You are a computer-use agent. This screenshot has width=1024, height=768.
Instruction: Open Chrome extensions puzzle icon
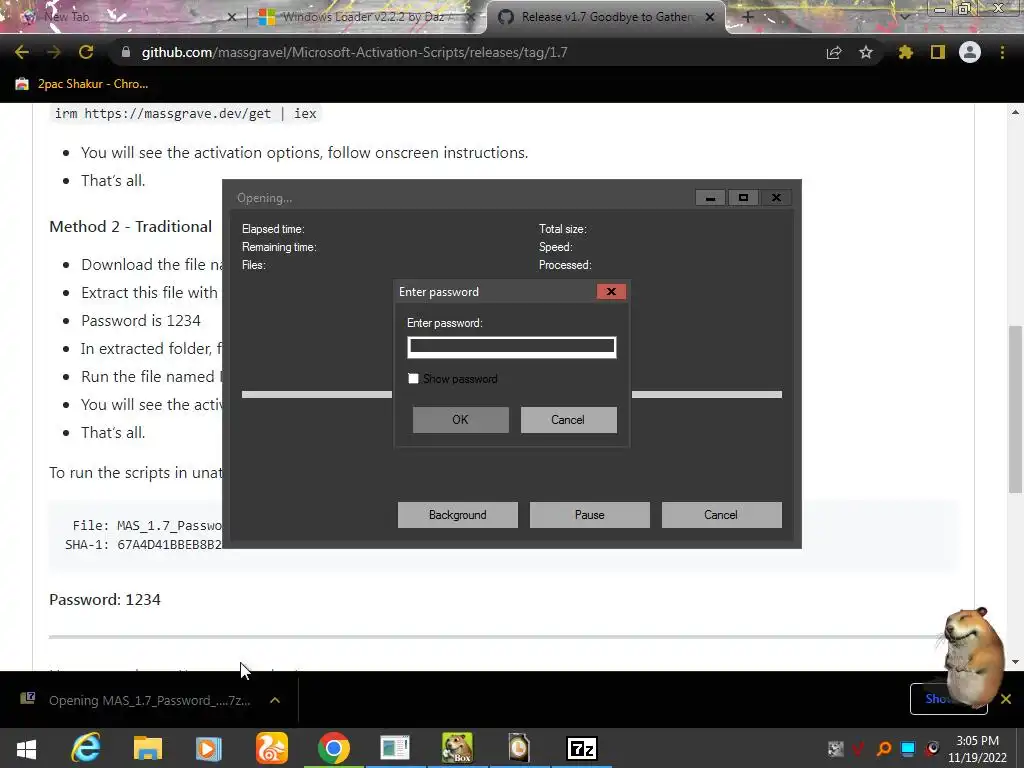pyautogui.click(x=905, y=52)
